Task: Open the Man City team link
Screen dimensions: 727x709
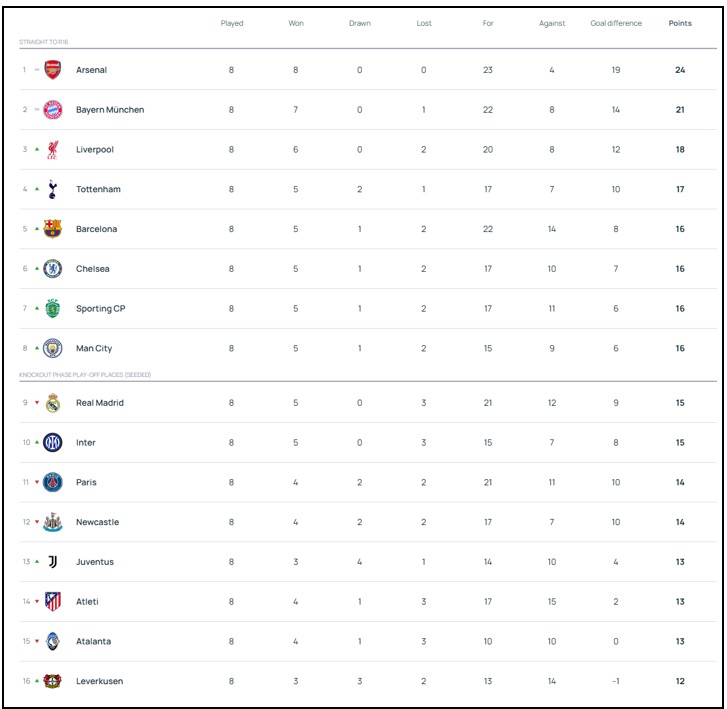Action: 94,349
